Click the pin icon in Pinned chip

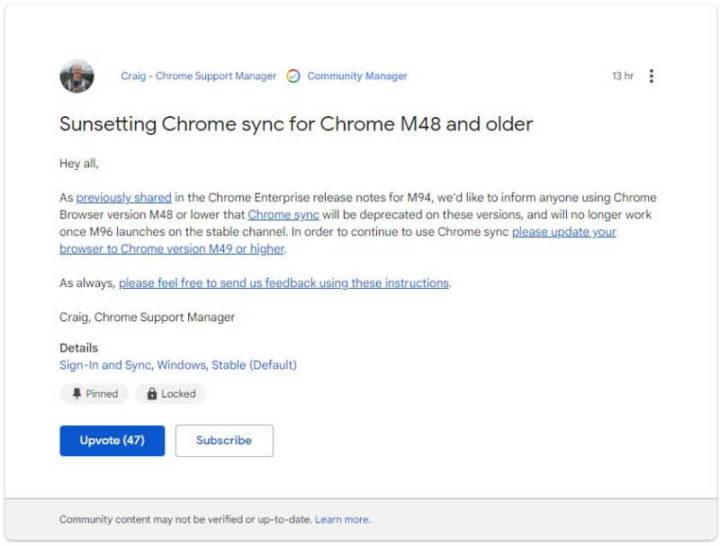[x=77, y=394]
